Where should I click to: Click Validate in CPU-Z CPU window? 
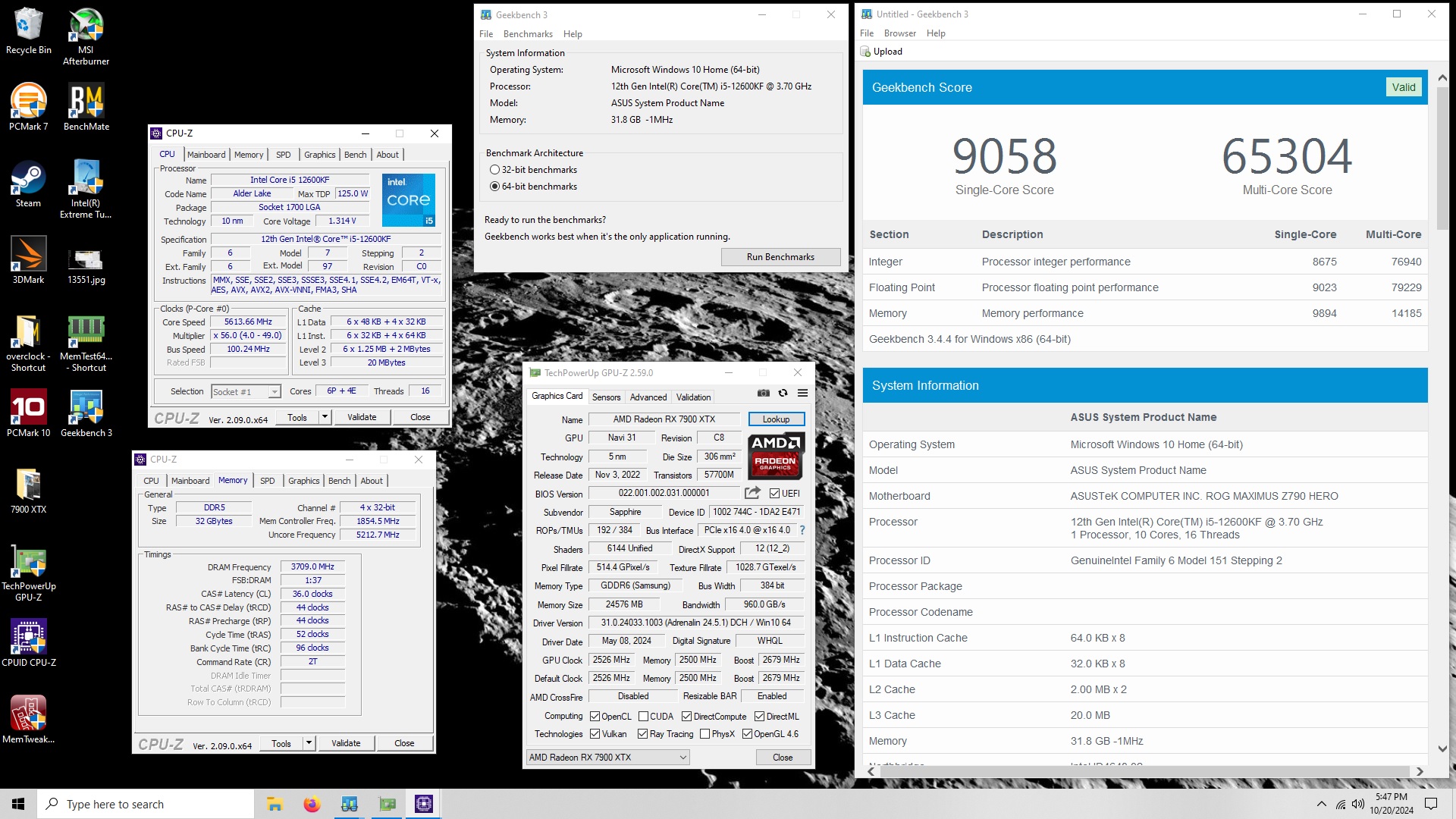click(x=362, y=417)
